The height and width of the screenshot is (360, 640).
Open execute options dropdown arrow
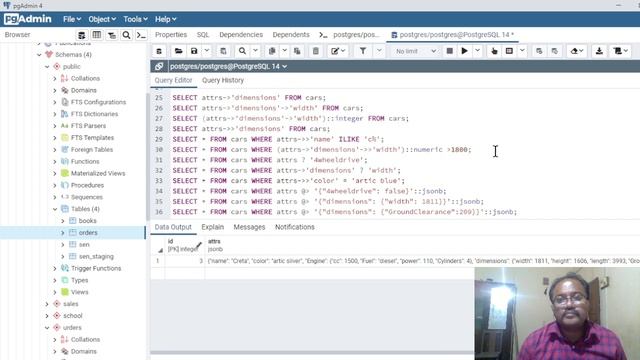click(x=477, y=51)
